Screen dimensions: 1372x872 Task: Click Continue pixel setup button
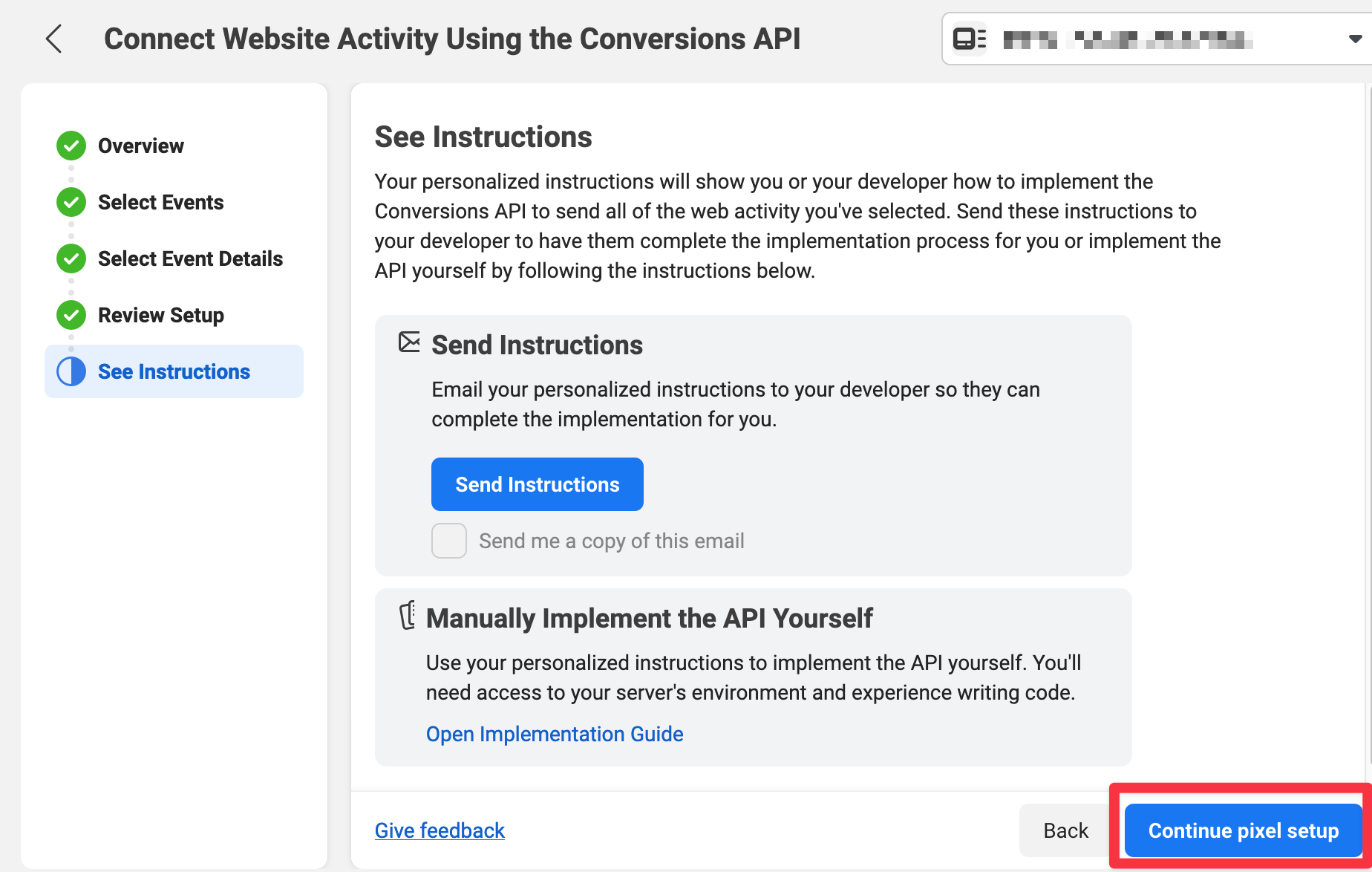[x=1243, y=830]
